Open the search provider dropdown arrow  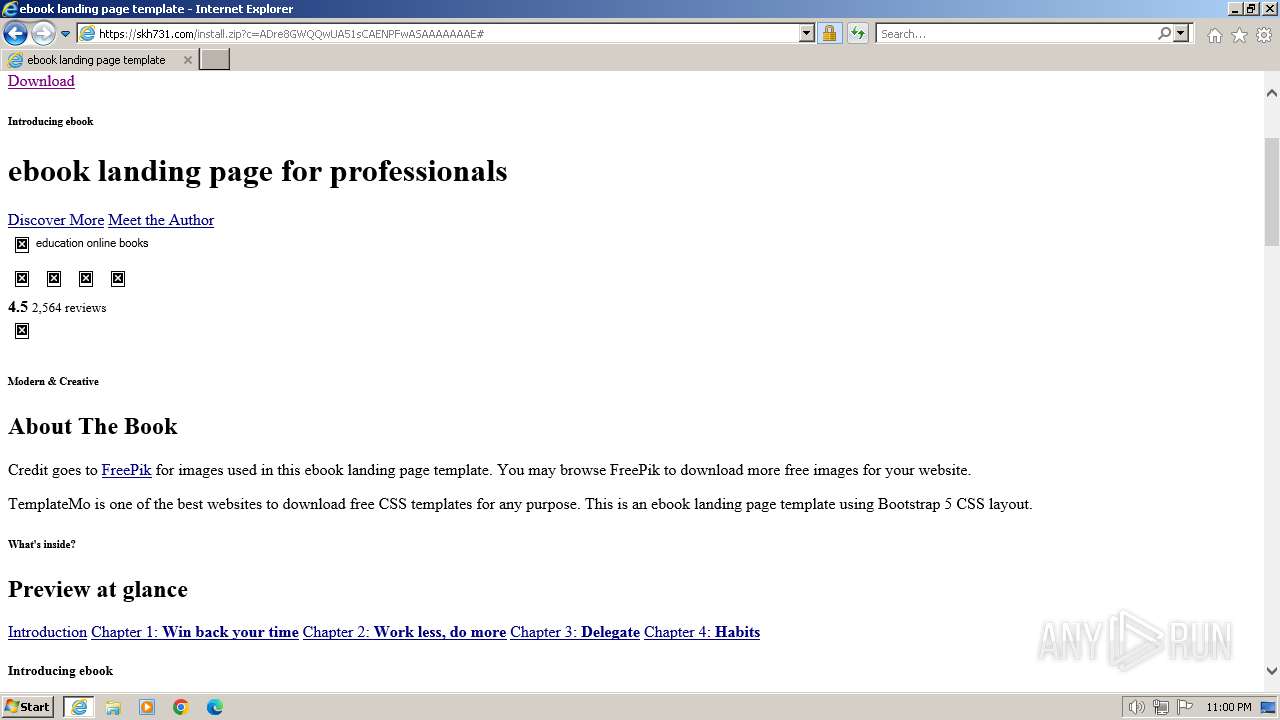(1181, 34)
